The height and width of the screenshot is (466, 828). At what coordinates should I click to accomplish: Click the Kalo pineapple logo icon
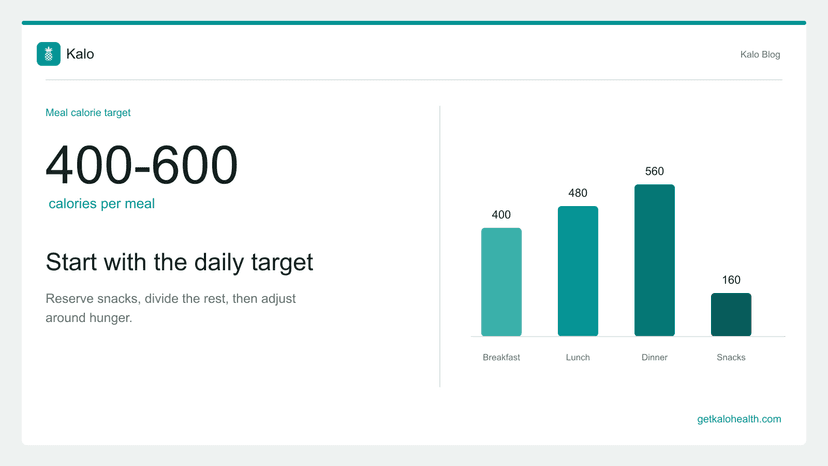click(x=49, y=54)
